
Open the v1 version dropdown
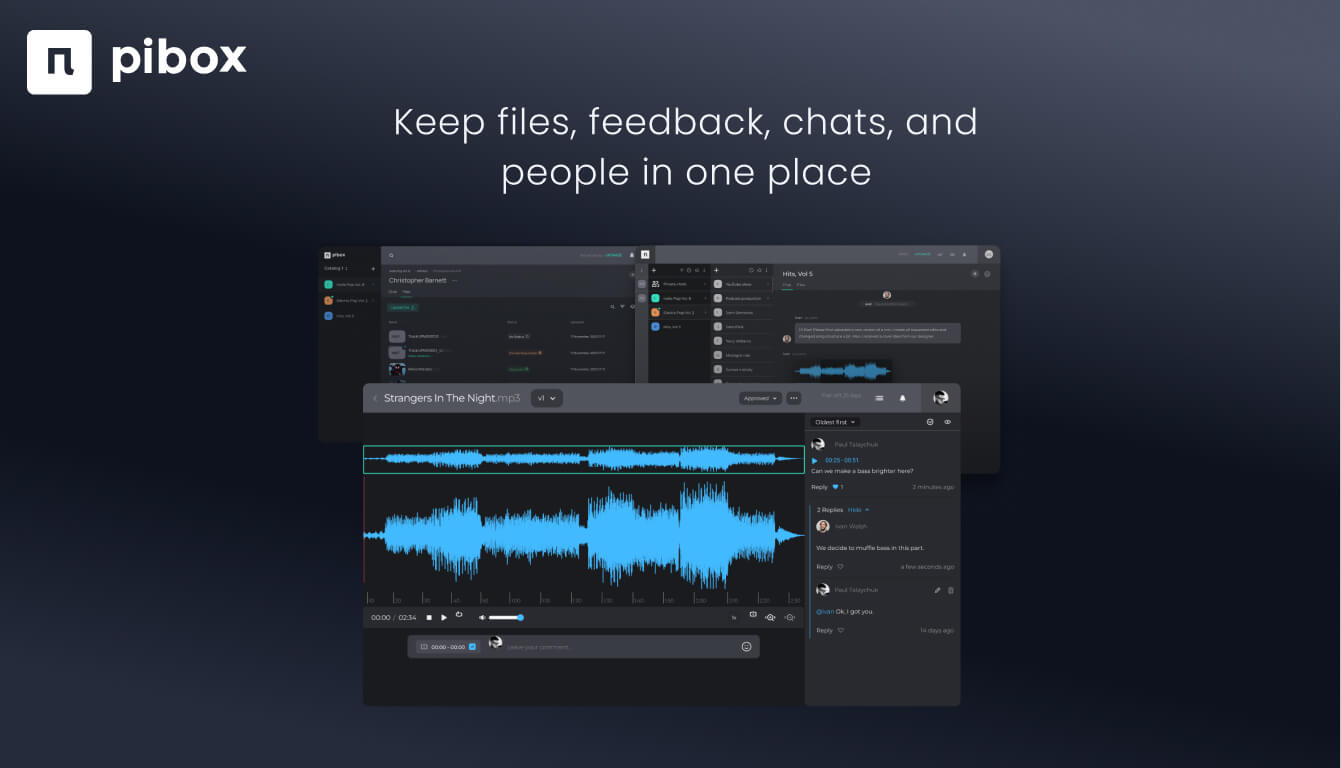546,398
